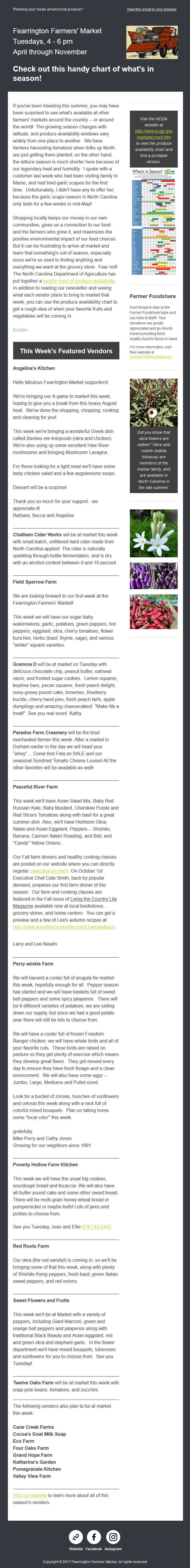The height and width of the screenshot is (1568, 190).
Task: Click the okra flower photo
Action: tap(154, 402)
